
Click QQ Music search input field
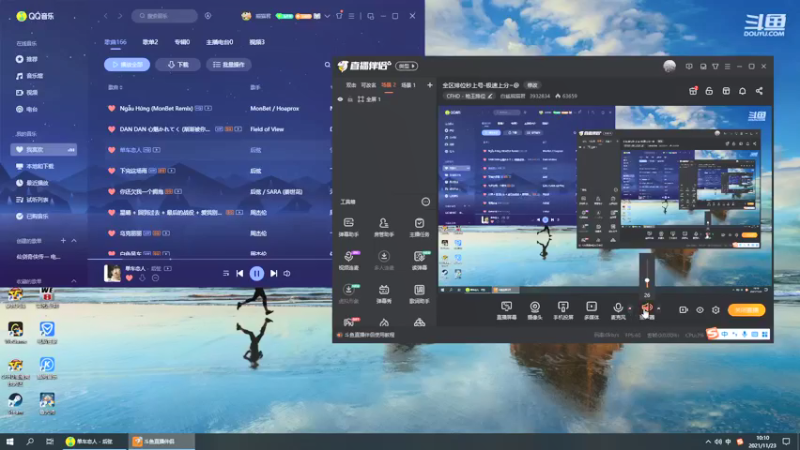pyautogui.click(x=164, y=16)
